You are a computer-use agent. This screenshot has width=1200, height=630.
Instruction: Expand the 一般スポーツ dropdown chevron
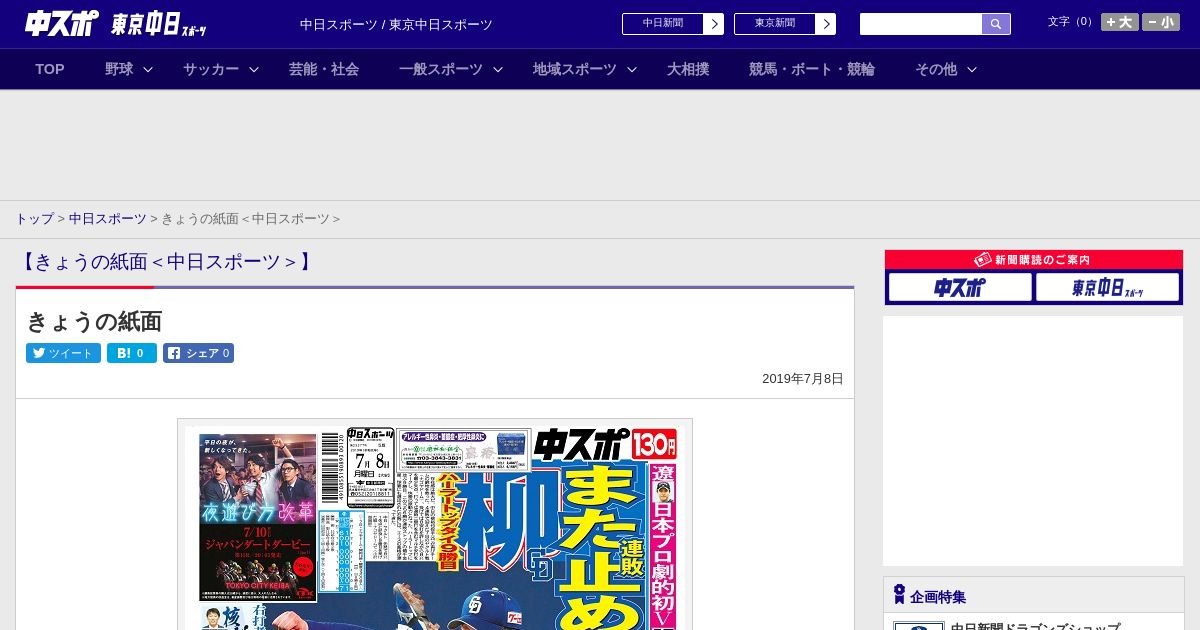(498, 69)
